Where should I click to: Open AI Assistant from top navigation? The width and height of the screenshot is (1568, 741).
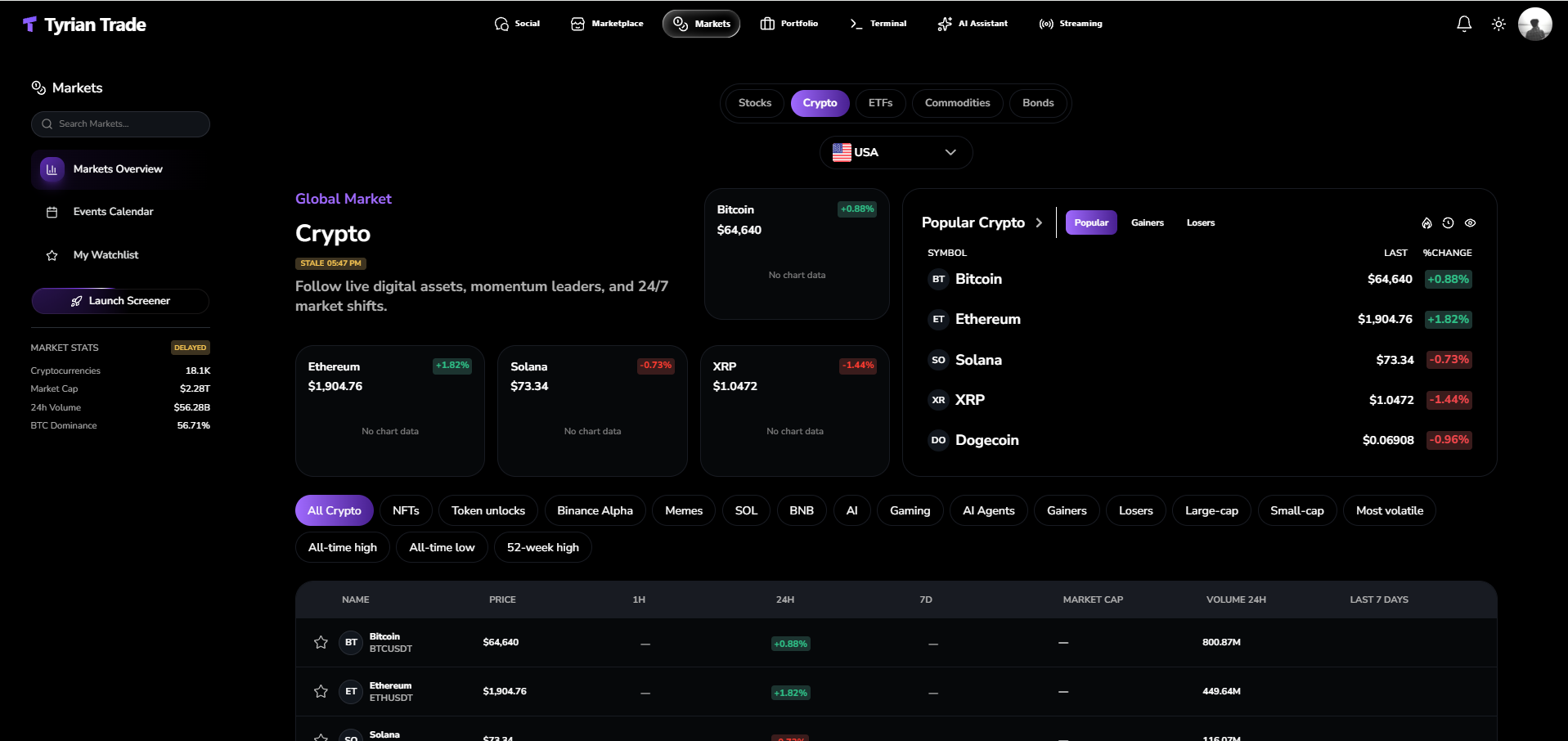pos(973,24)
